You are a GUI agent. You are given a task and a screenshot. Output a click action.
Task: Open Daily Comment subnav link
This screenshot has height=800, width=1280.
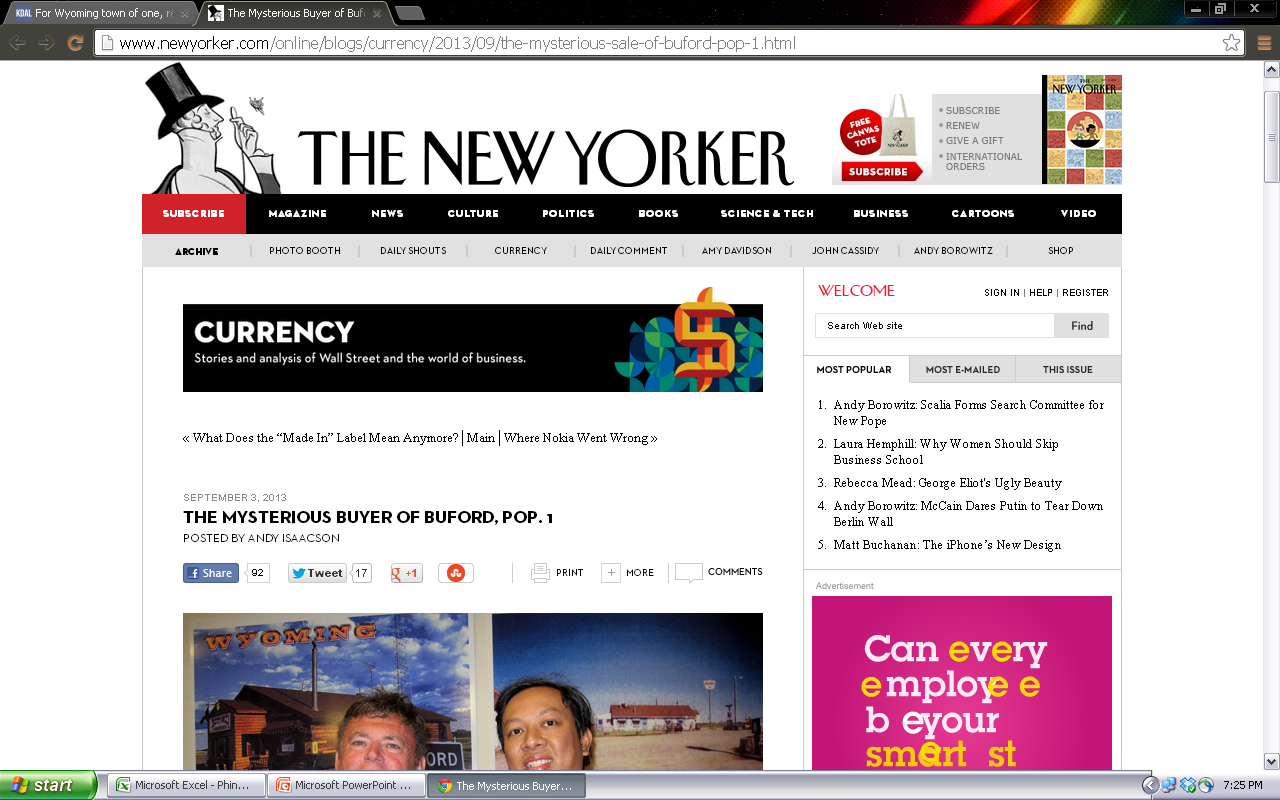[x=629, y=251]
